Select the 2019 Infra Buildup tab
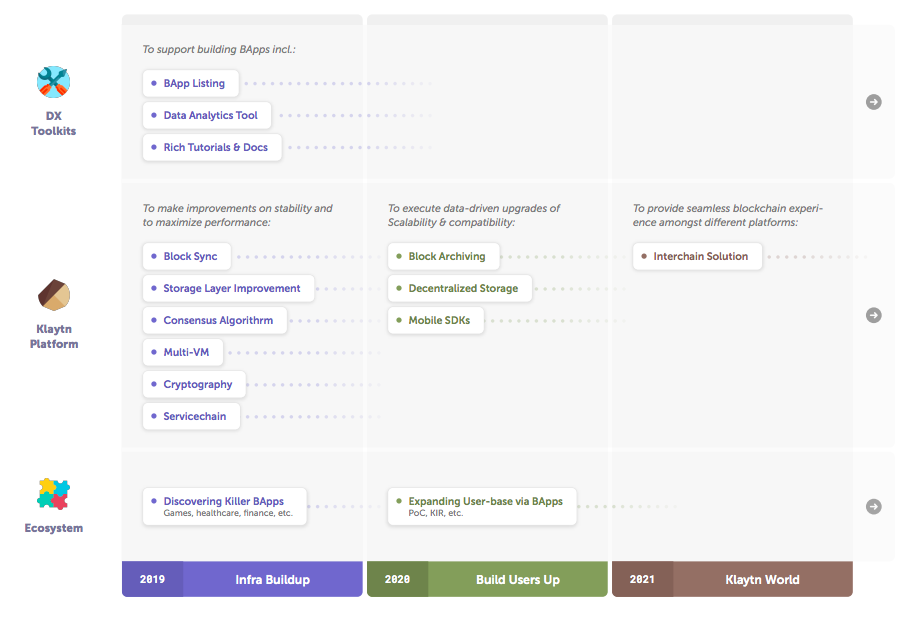The image size is (913, 621). pos(242,579)
